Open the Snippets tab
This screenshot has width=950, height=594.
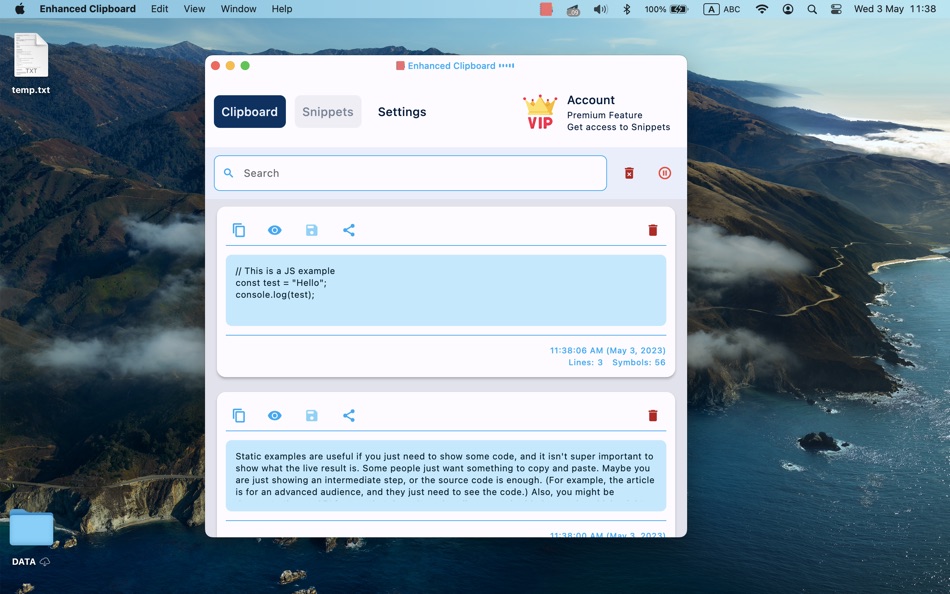328,112
